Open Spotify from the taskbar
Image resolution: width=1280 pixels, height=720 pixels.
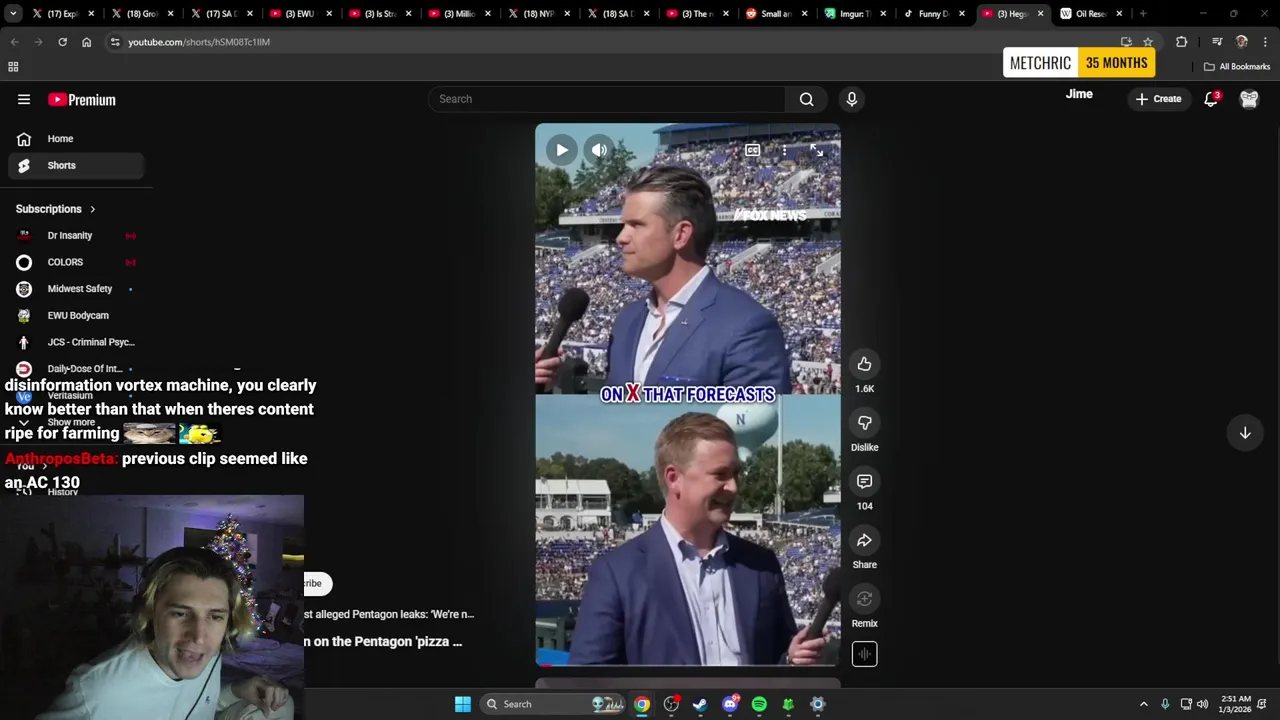(x=759, y=704)
